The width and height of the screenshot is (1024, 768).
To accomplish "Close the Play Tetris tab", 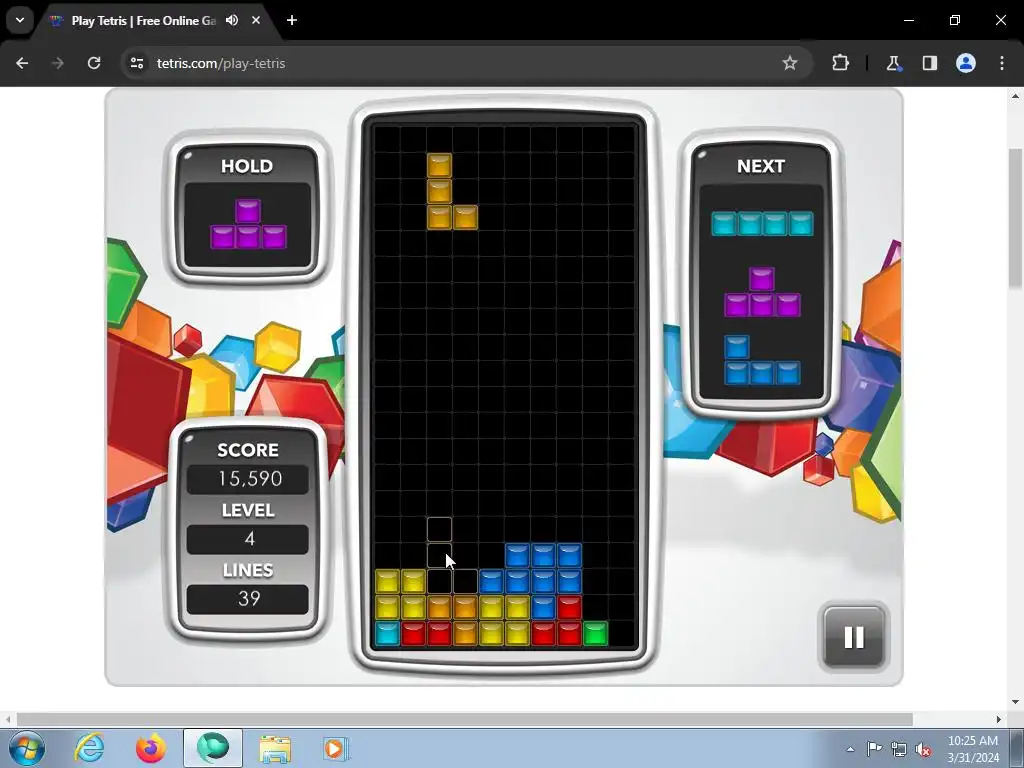I will [x=256, y=20].
